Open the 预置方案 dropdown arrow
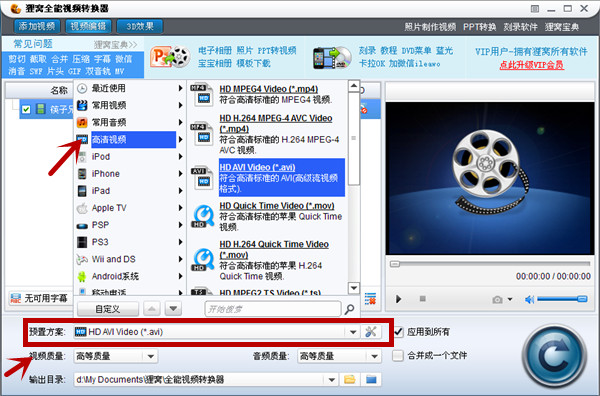Image resolution: width=600 pixels, height=396 pixels. click(353, 332)
